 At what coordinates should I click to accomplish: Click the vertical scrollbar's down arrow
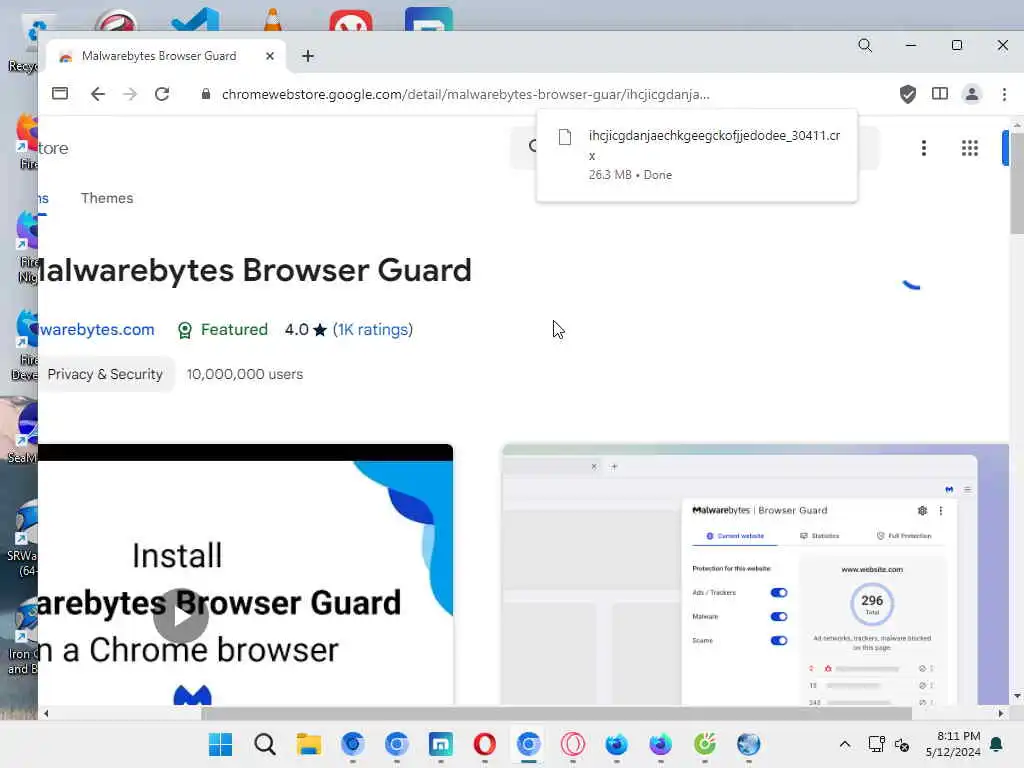[1017, 697]
